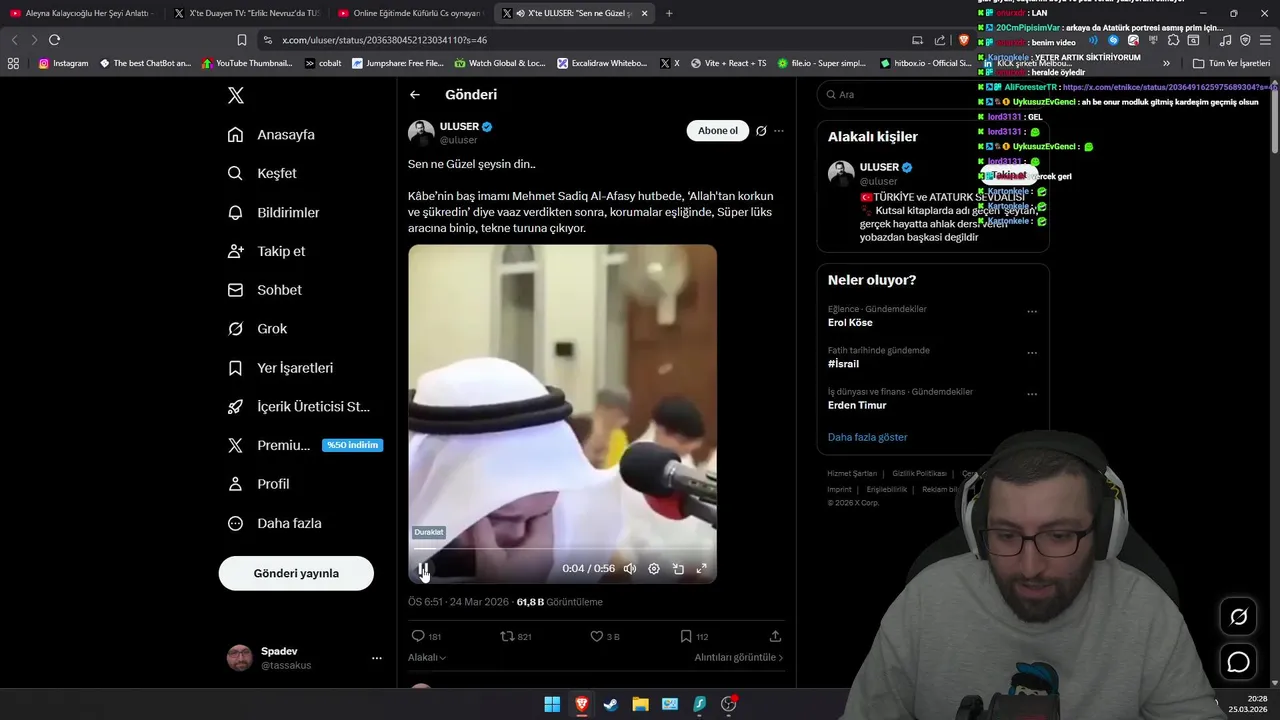Image resolution: width=1280 pixels, height=720 pixels.
Task: Click the reply icon with 181
Action: 426,636
